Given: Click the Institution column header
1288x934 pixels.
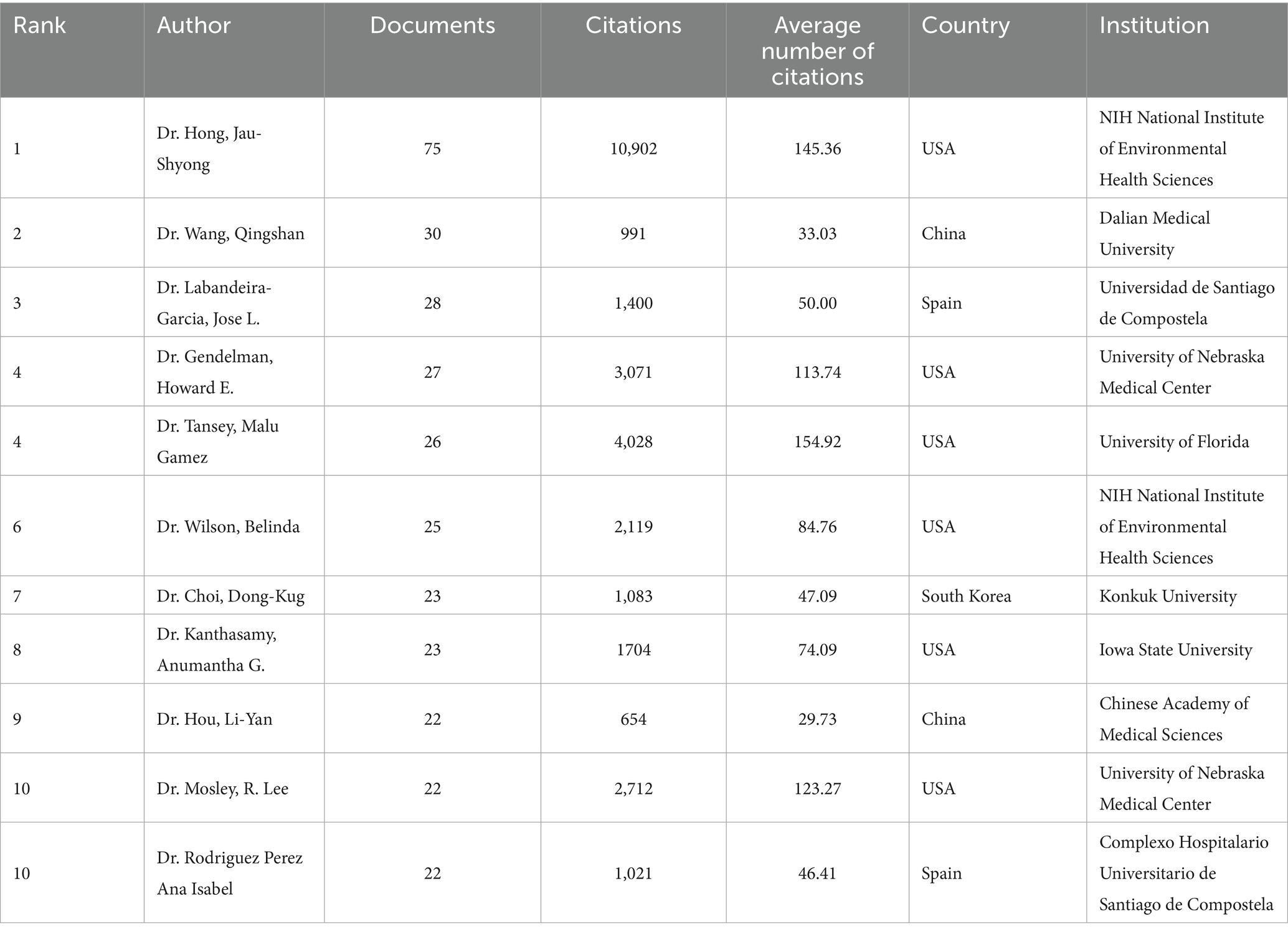Looking at the screenshot, I should click(1153, 26).
